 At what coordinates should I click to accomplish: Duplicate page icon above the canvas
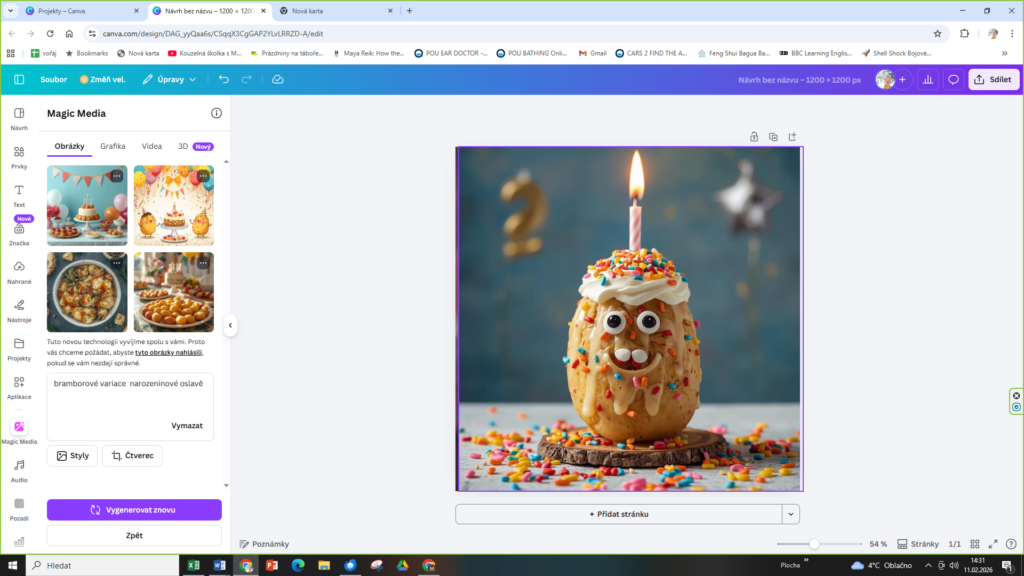pos(773,136)
